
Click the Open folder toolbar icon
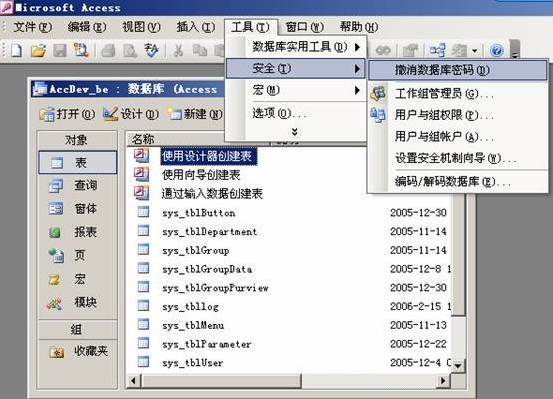[38, 50]
